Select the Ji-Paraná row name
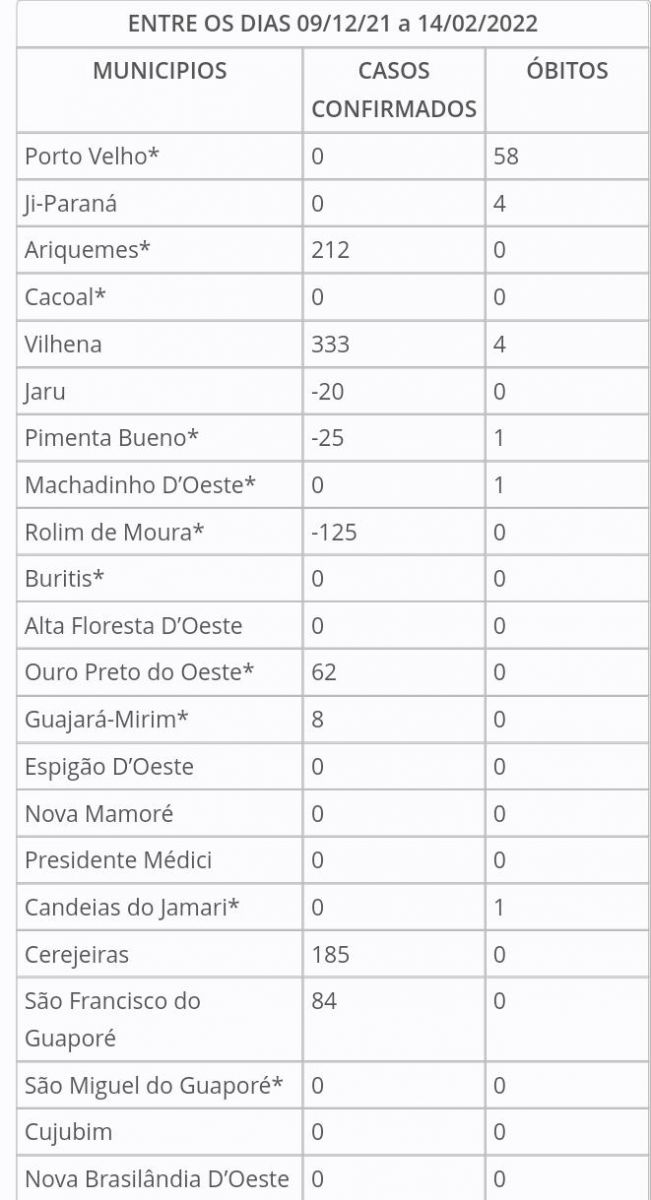651x1200 pixels. [71, 203]
